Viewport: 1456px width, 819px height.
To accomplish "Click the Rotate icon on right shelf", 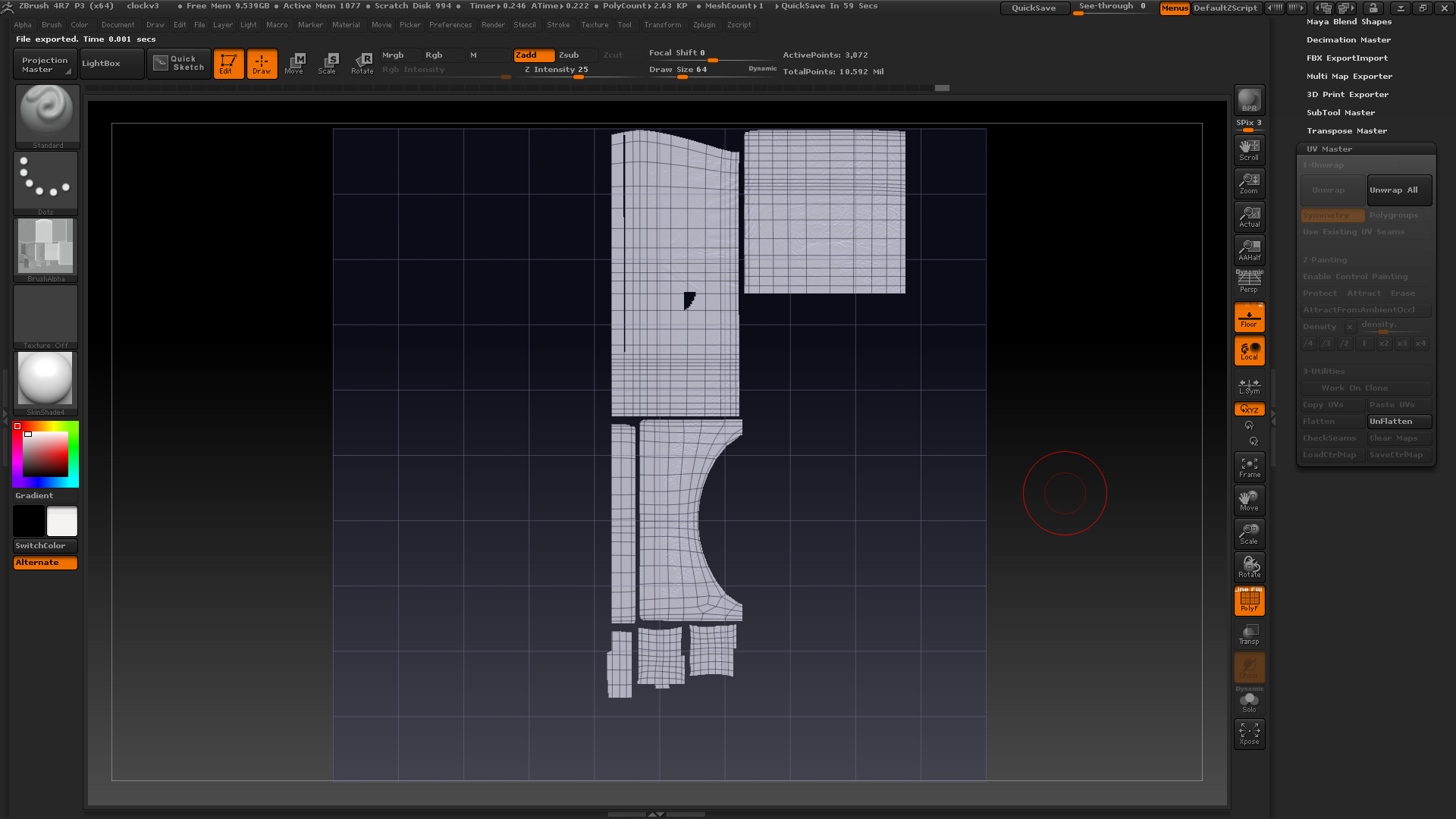I will pos(1249,568).
